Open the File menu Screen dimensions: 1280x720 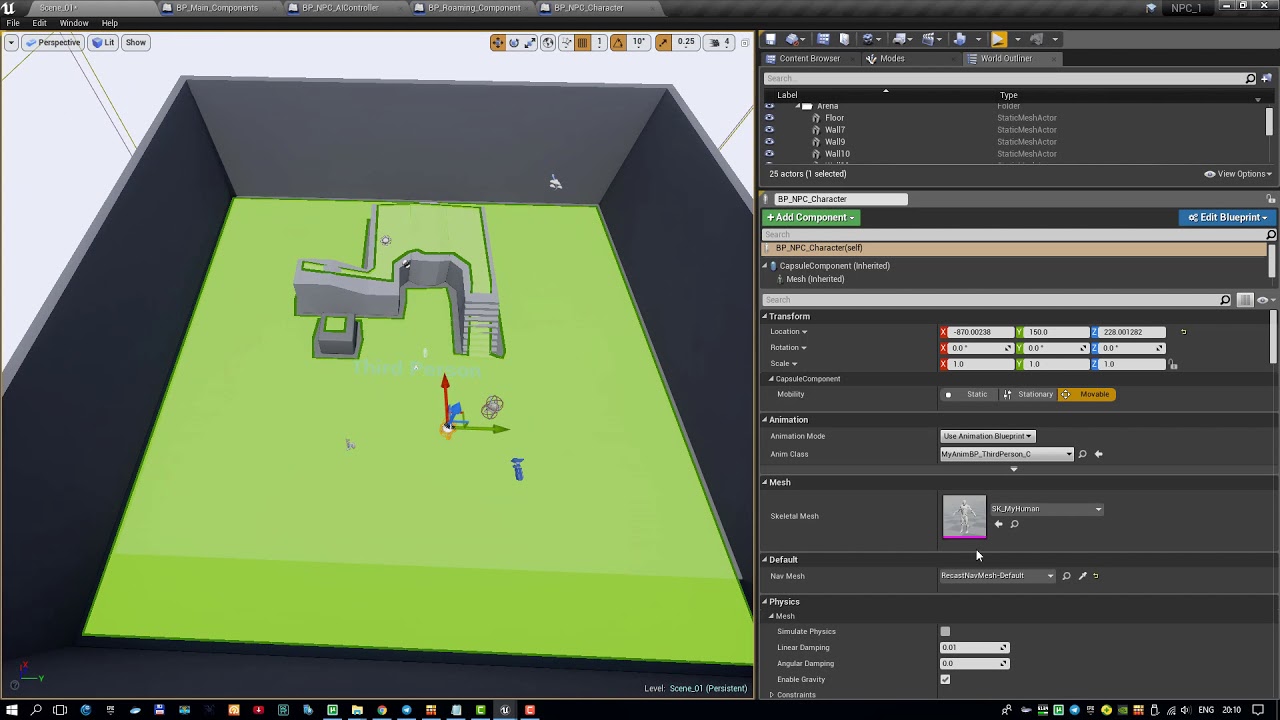pyautogui.click(x=13, y=23)
